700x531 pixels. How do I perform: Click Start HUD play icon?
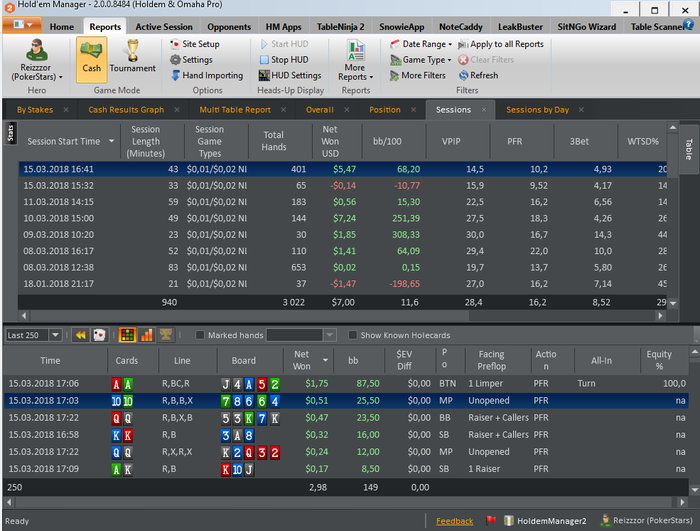tap(264, 44)
